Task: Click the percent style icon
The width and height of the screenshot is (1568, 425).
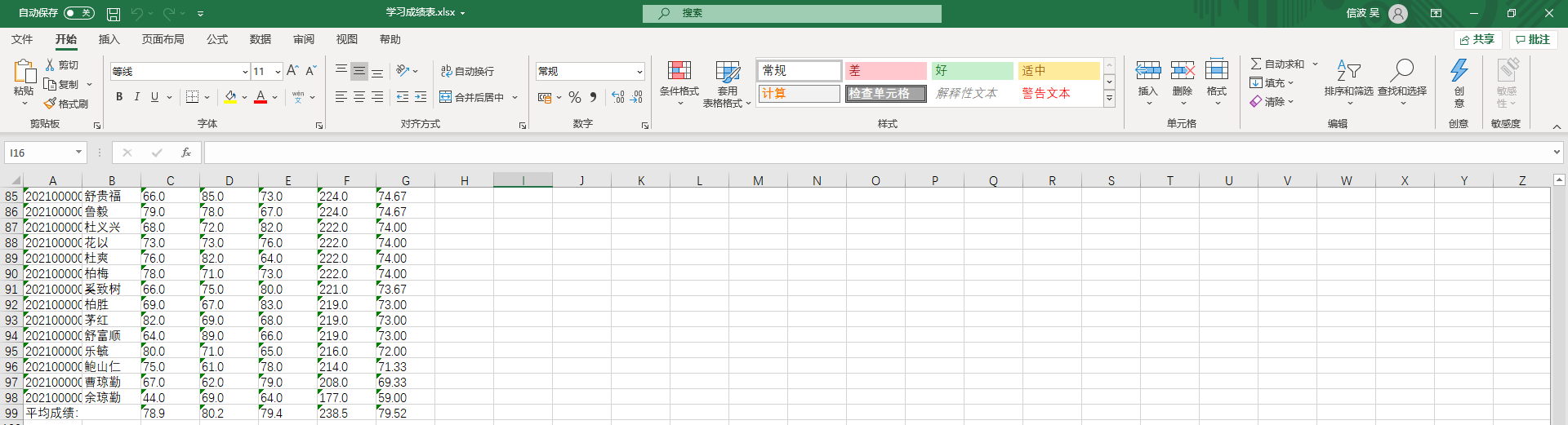Action: tap(575, 97)
